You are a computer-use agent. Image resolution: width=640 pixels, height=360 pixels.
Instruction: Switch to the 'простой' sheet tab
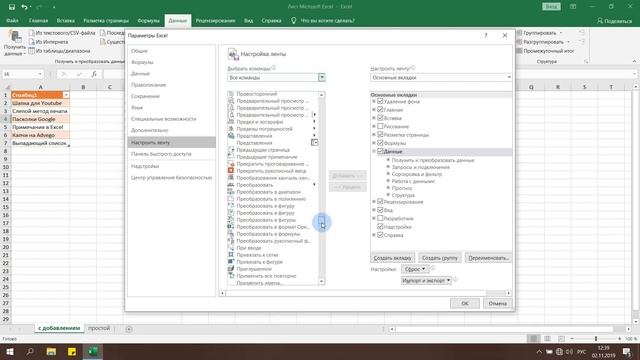click(99, 328)
